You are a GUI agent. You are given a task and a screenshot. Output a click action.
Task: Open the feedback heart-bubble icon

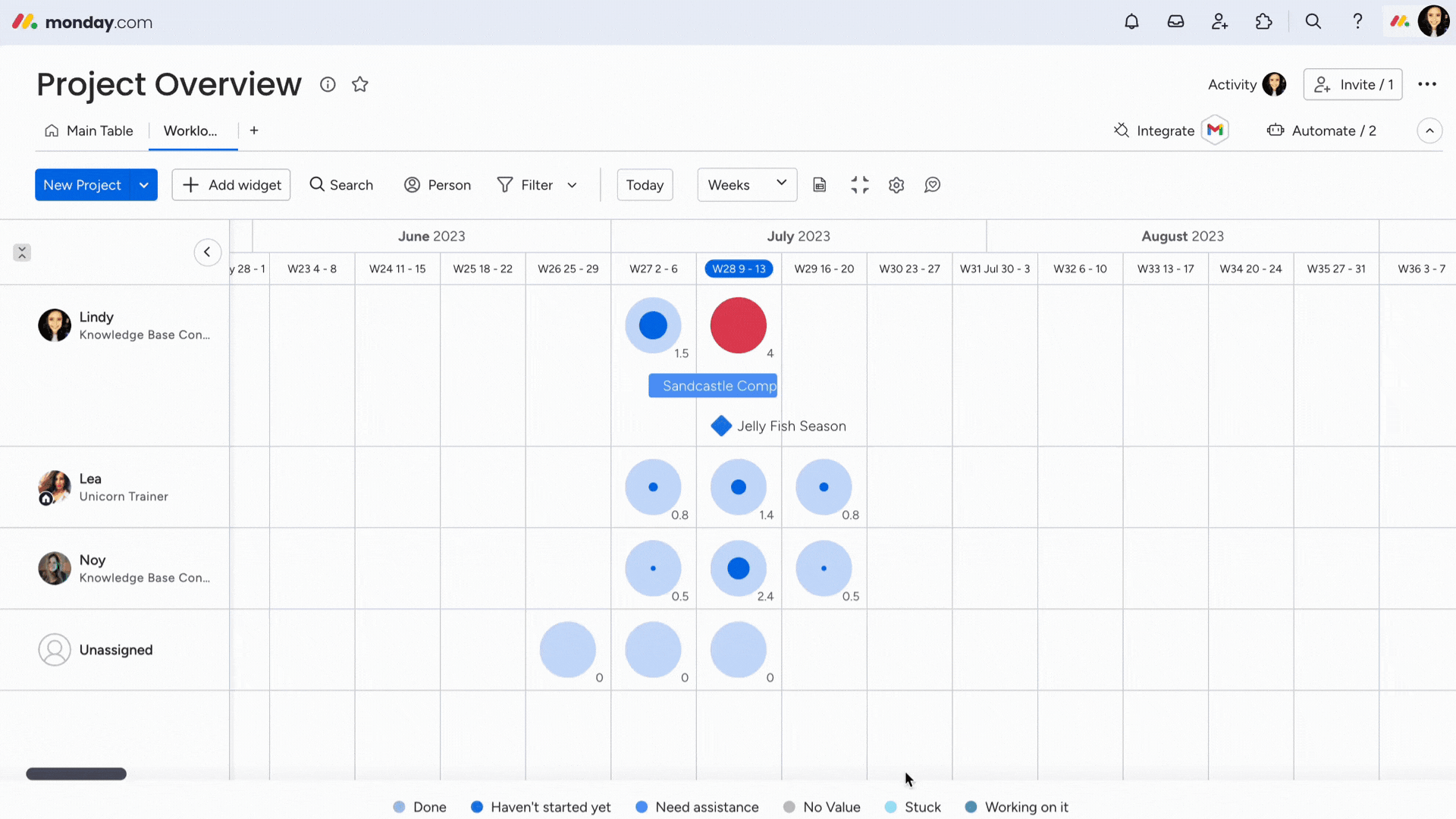click(932, 184)
